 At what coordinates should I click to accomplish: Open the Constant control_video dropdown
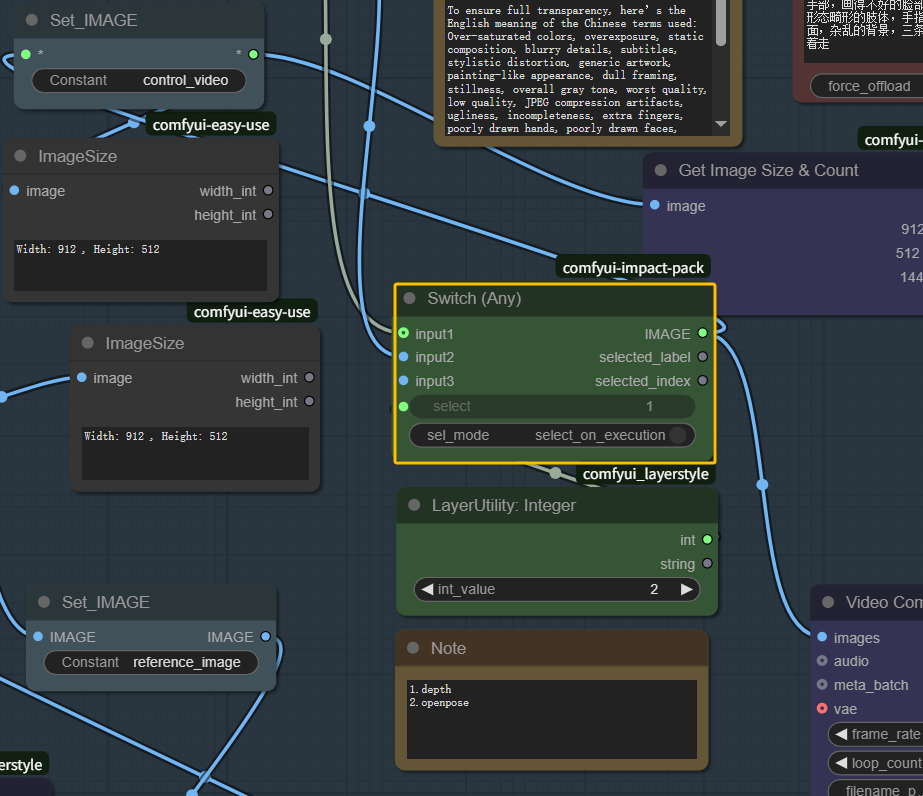click(x=138, y=80)
